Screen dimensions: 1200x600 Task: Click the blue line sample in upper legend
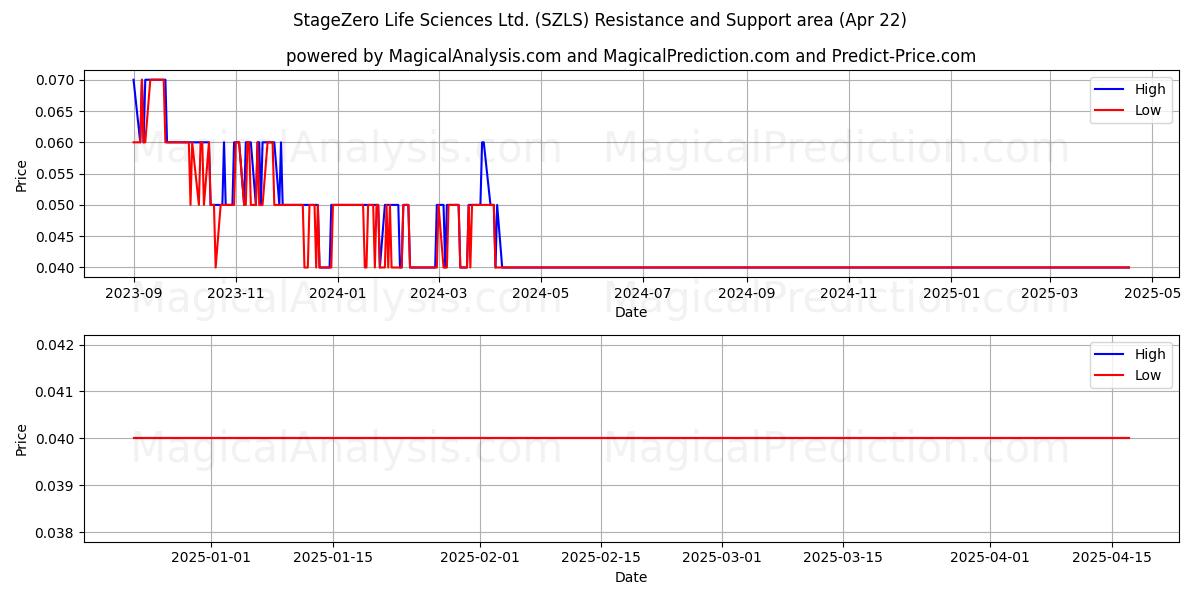(x=1110, y=90)
